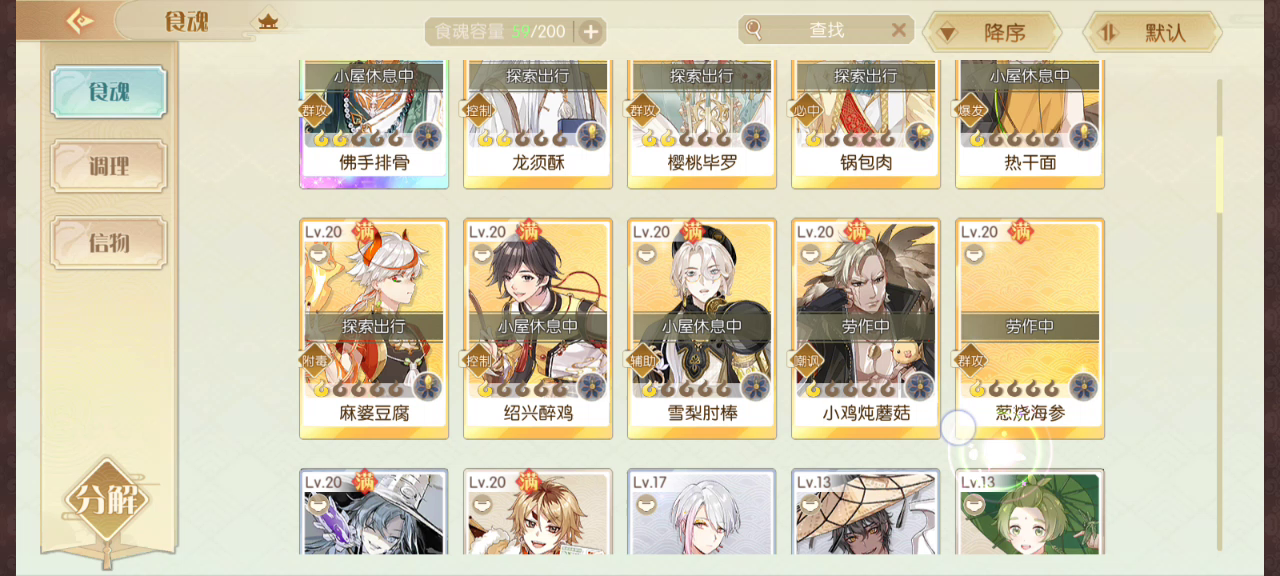Toggle the 降序 sort order

click(991, 32)
